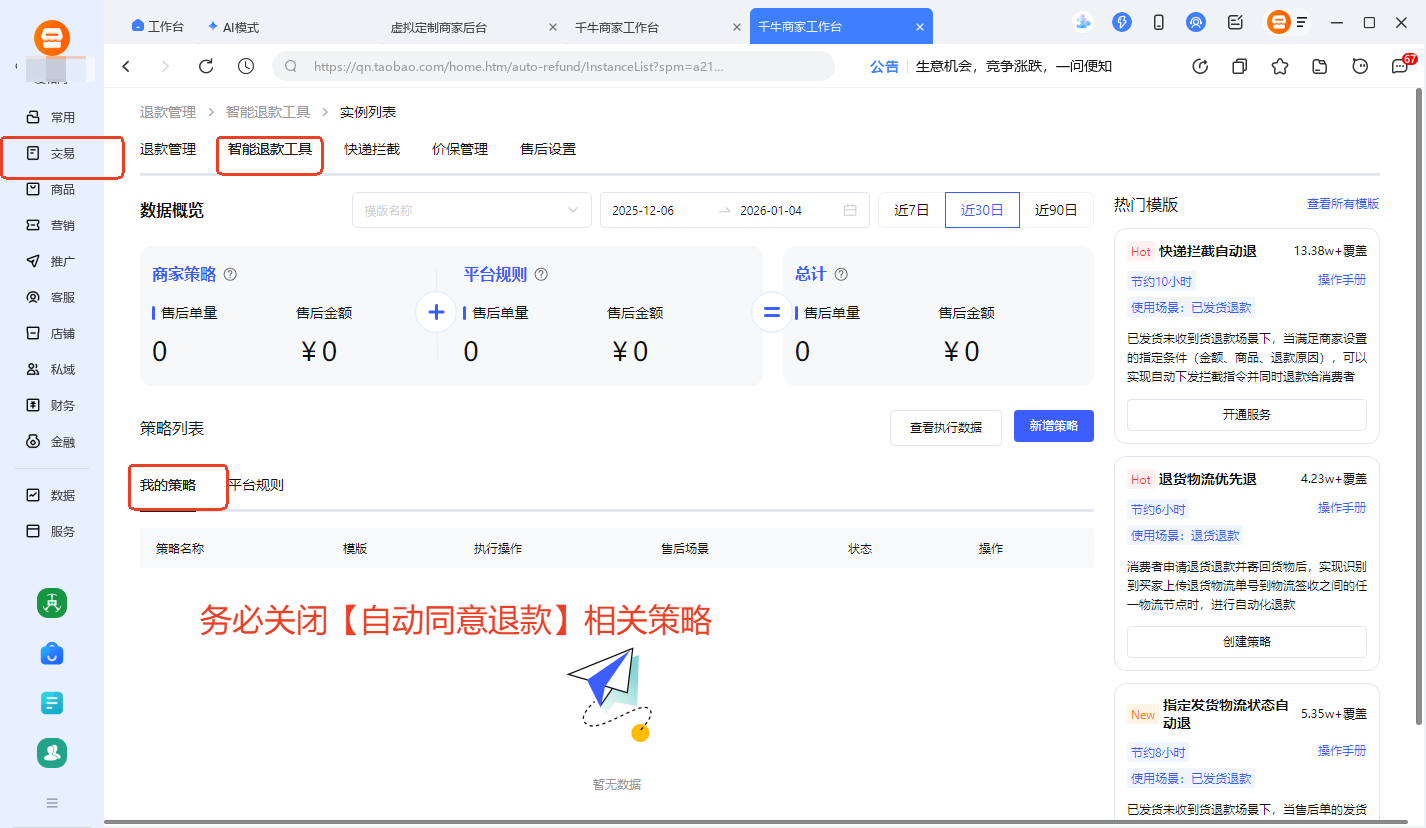Select the 近7日 time range
1426x828 pixels.
click(911, 210)
